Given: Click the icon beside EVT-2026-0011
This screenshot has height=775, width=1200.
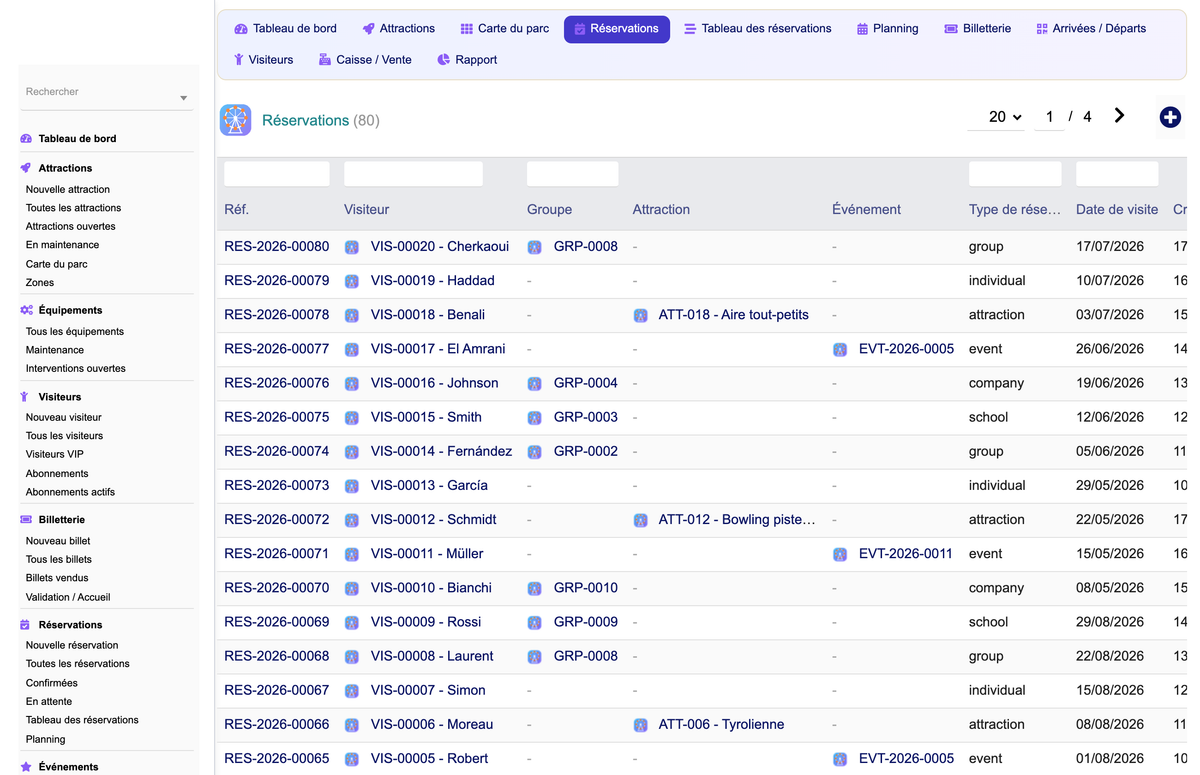Looking at the screenshot, I should [x=840, y=554].
